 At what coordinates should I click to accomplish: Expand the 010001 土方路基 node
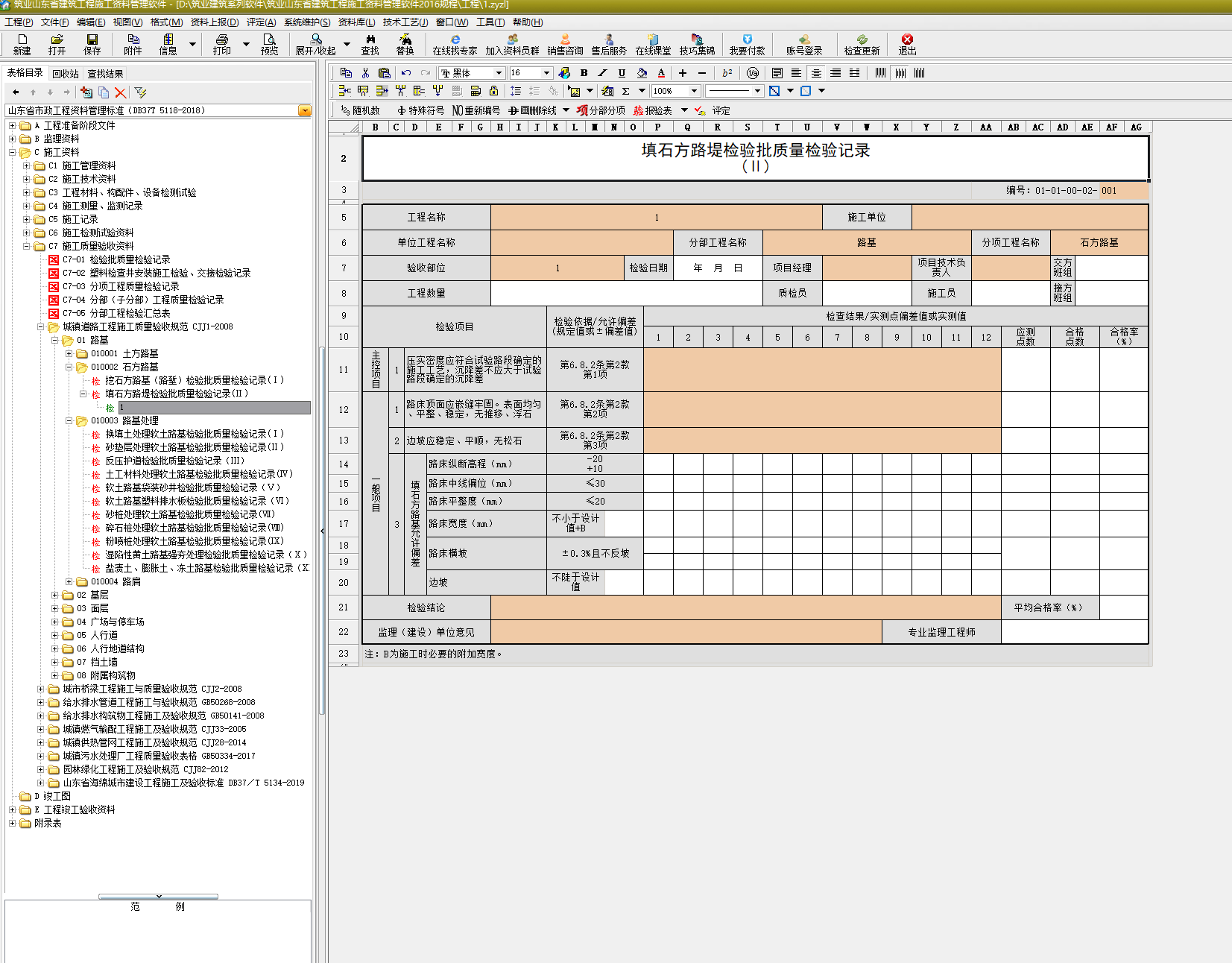(69, 353)
